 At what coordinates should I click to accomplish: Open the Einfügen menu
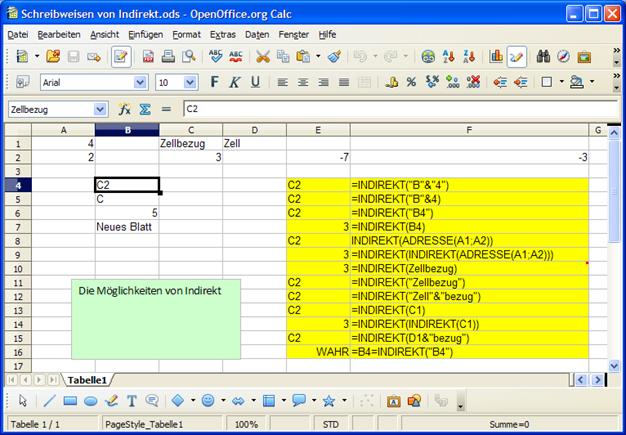pyautogui.click(x=145, y=34)
